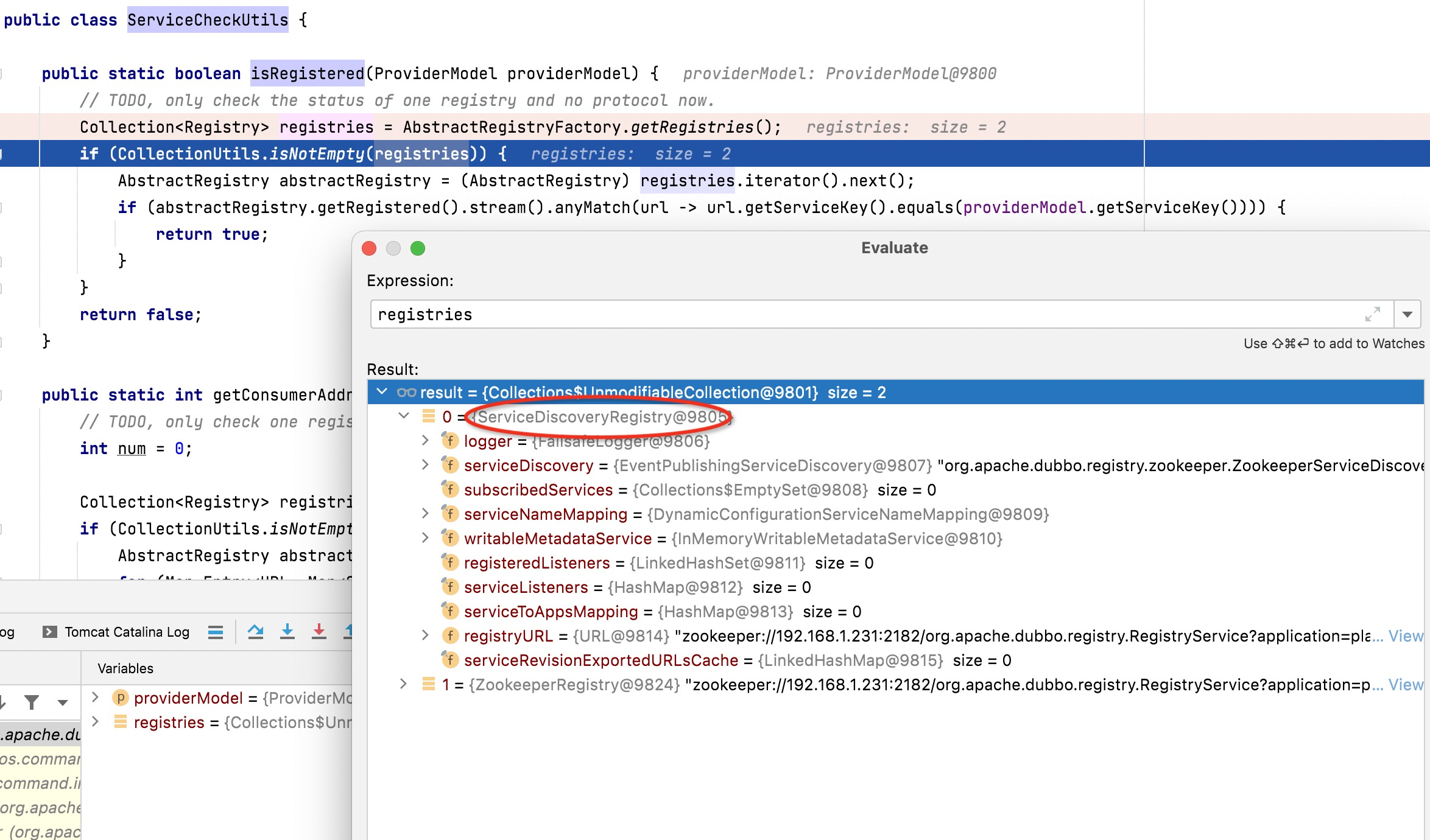Image resolution: width=1430 pixels, height=840 pixels.
Task: Expand providerModel in Variables panel
Action: pyautogui.click(x=96, y=698)
